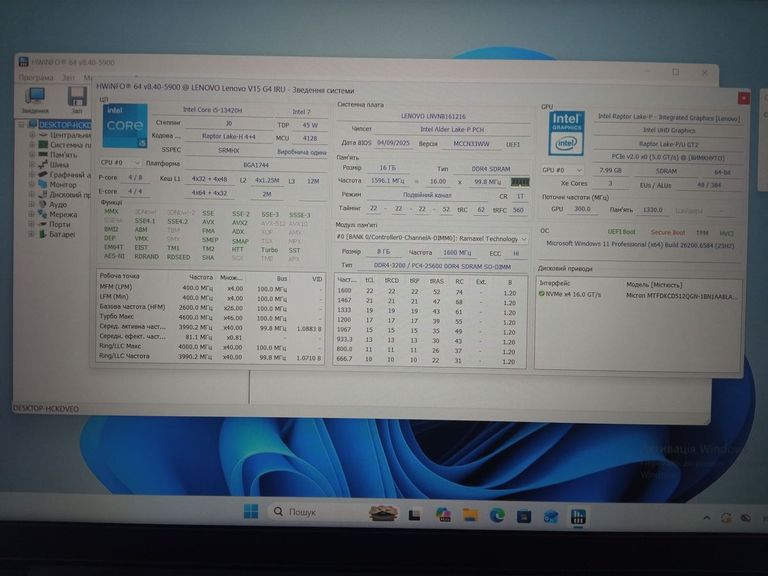Select the Монітор tree item

click(63, 185)
